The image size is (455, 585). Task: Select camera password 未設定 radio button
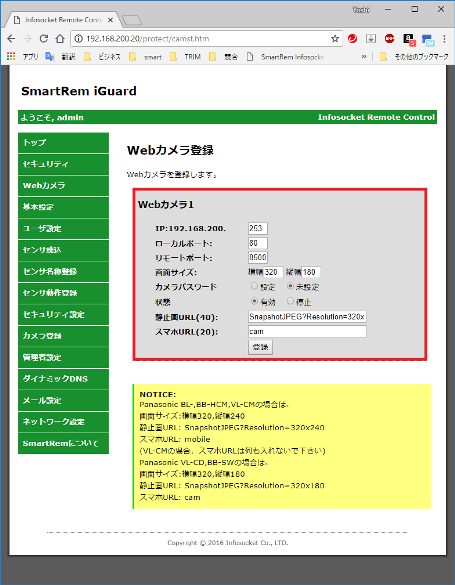tap(290, 286)
